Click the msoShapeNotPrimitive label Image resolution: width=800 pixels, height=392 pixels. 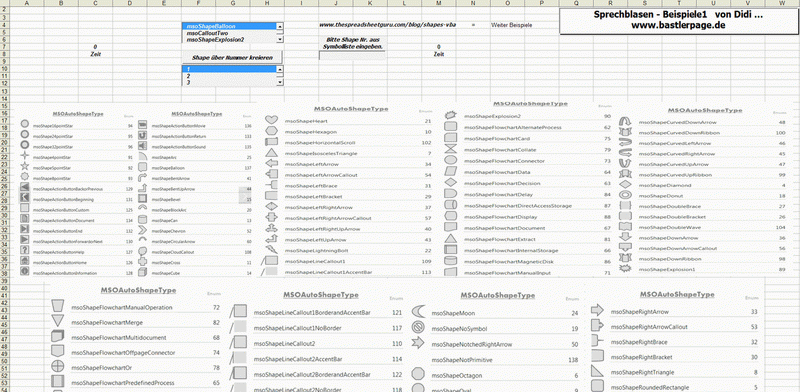pyautogui.click(x=462, y=360)
